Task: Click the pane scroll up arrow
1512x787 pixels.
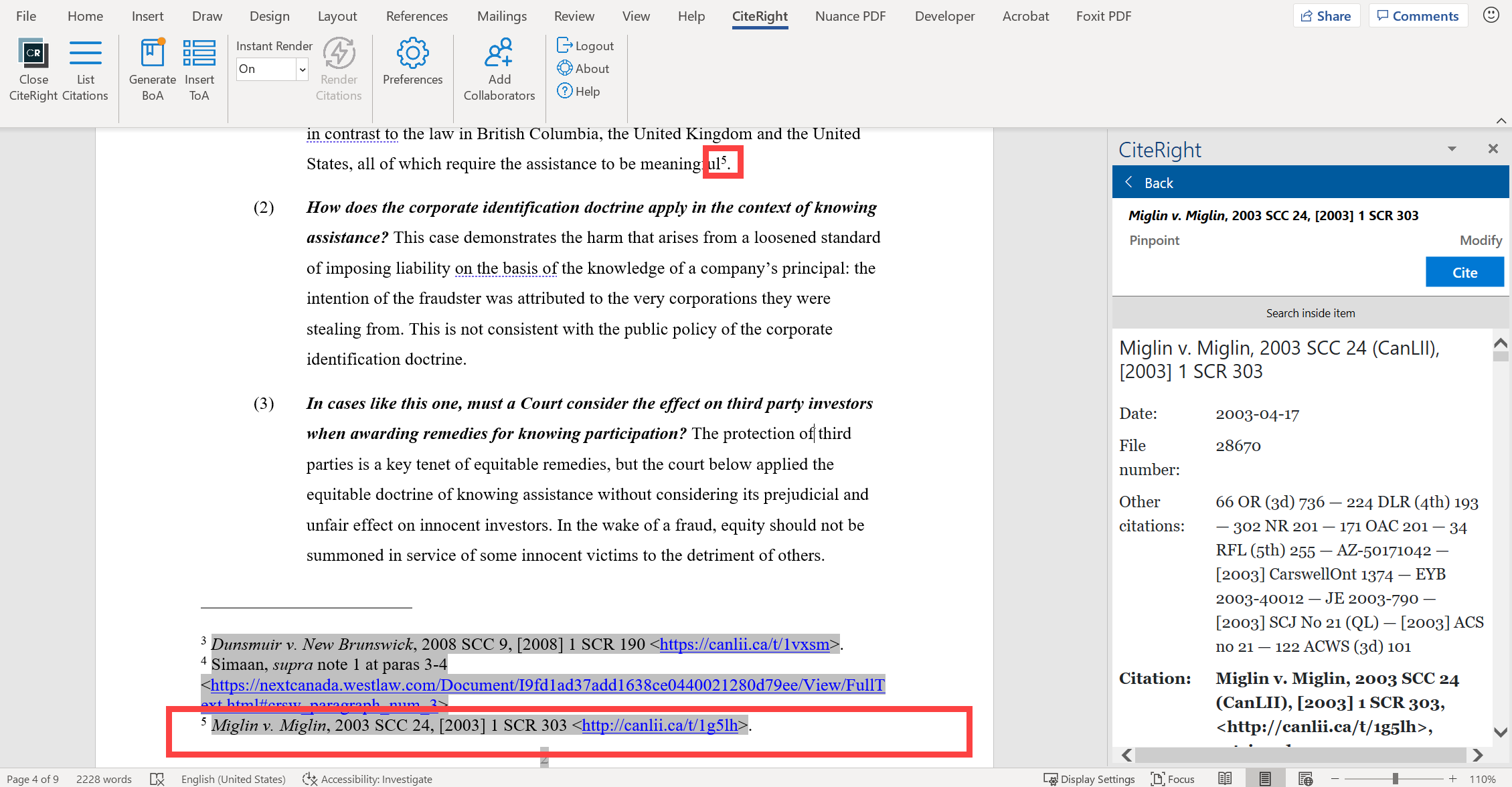Action: (x=1501, y=343)
